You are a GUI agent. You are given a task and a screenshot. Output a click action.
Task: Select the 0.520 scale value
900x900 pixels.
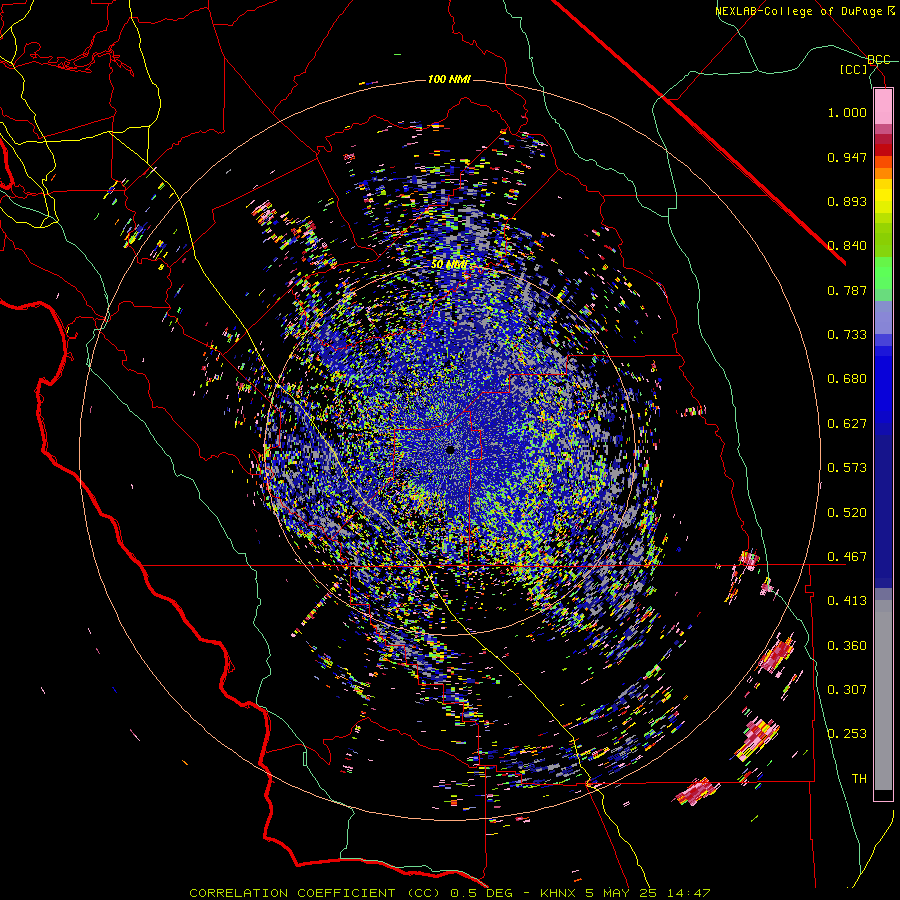click(847, 513)
